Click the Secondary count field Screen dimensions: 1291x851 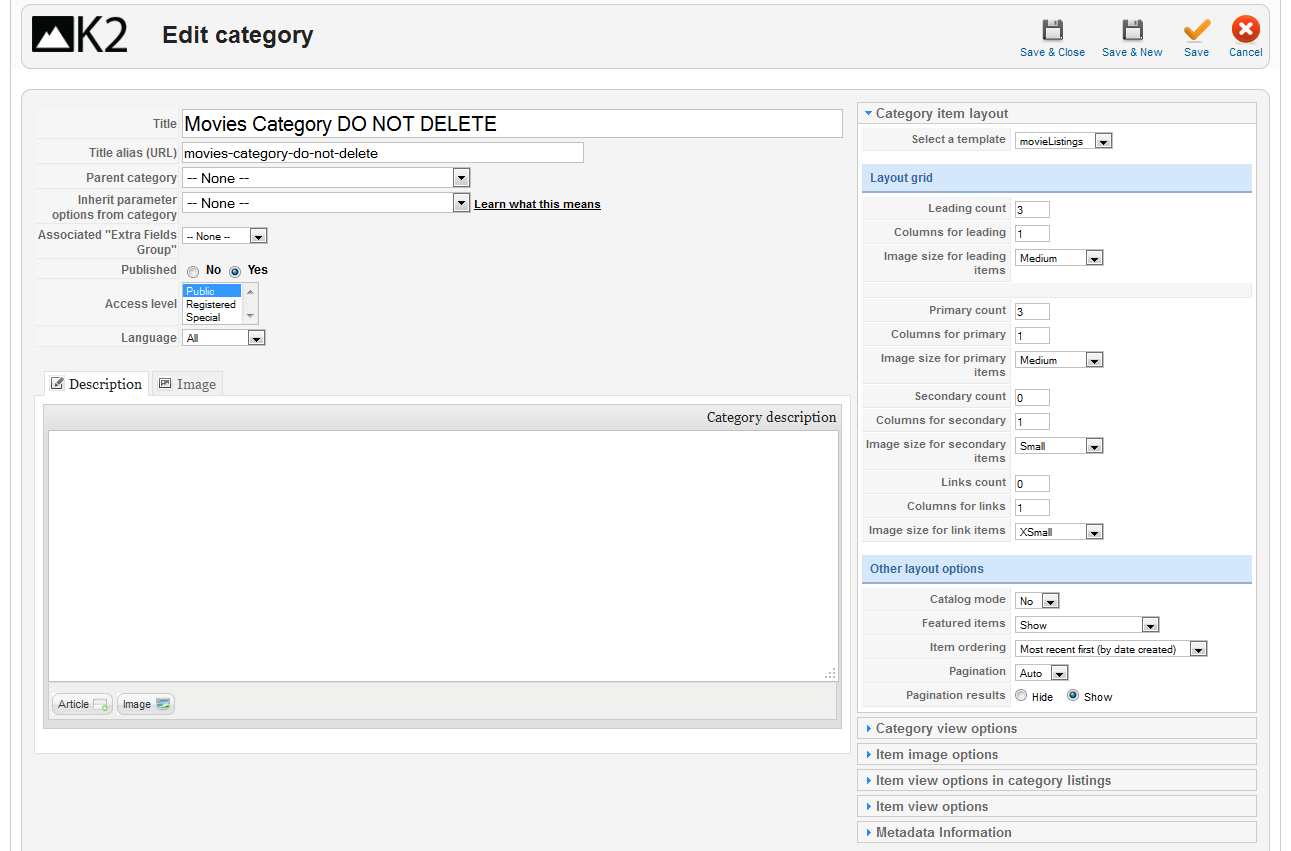(x=1032, y=398)
